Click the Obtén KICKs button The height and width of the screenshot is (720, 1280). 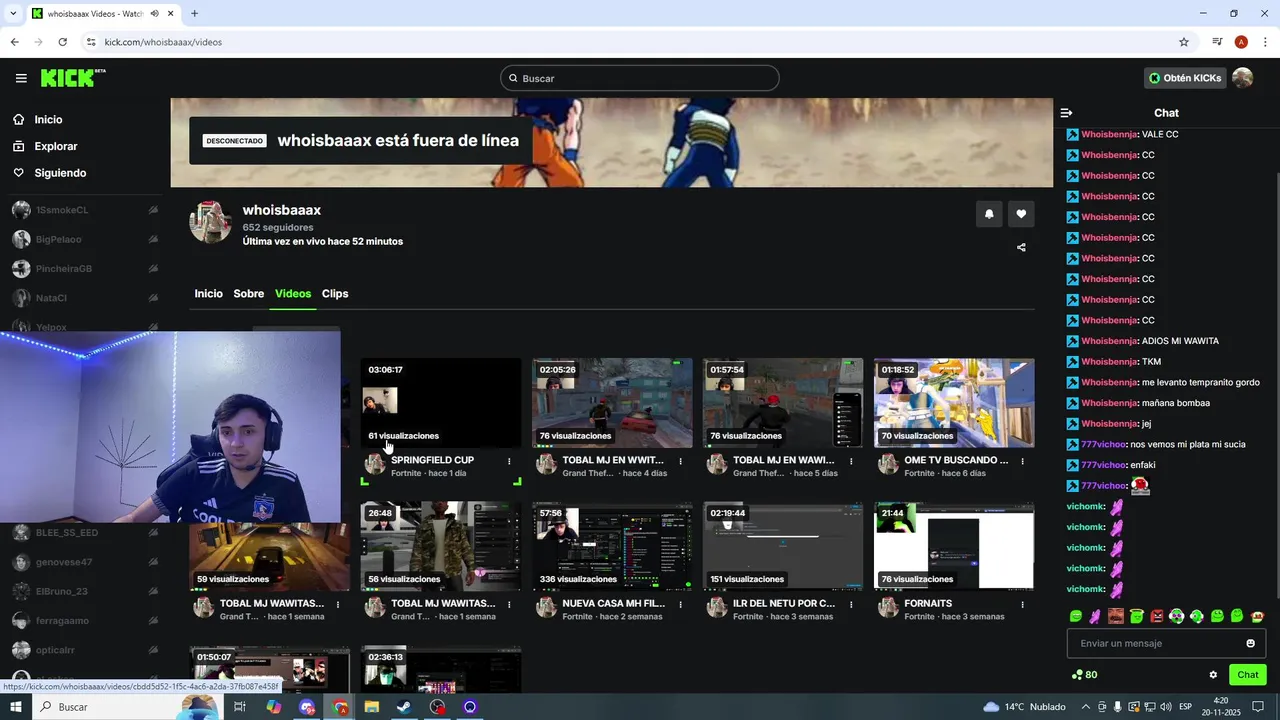pyautogui.click(x=1185, y=78)
